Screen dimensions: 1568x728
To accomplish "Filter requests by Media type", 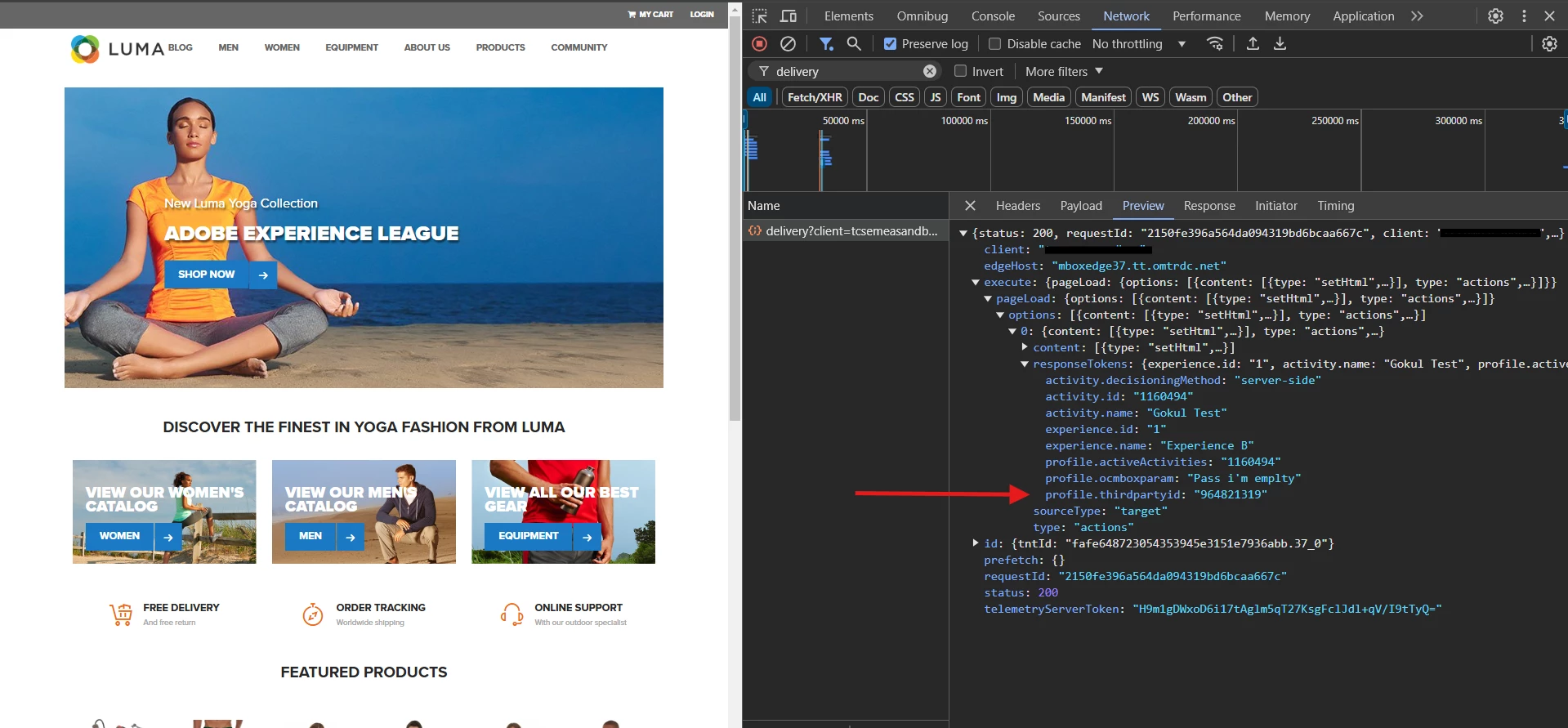I will pyautogui.click(x=1049, y=97).
